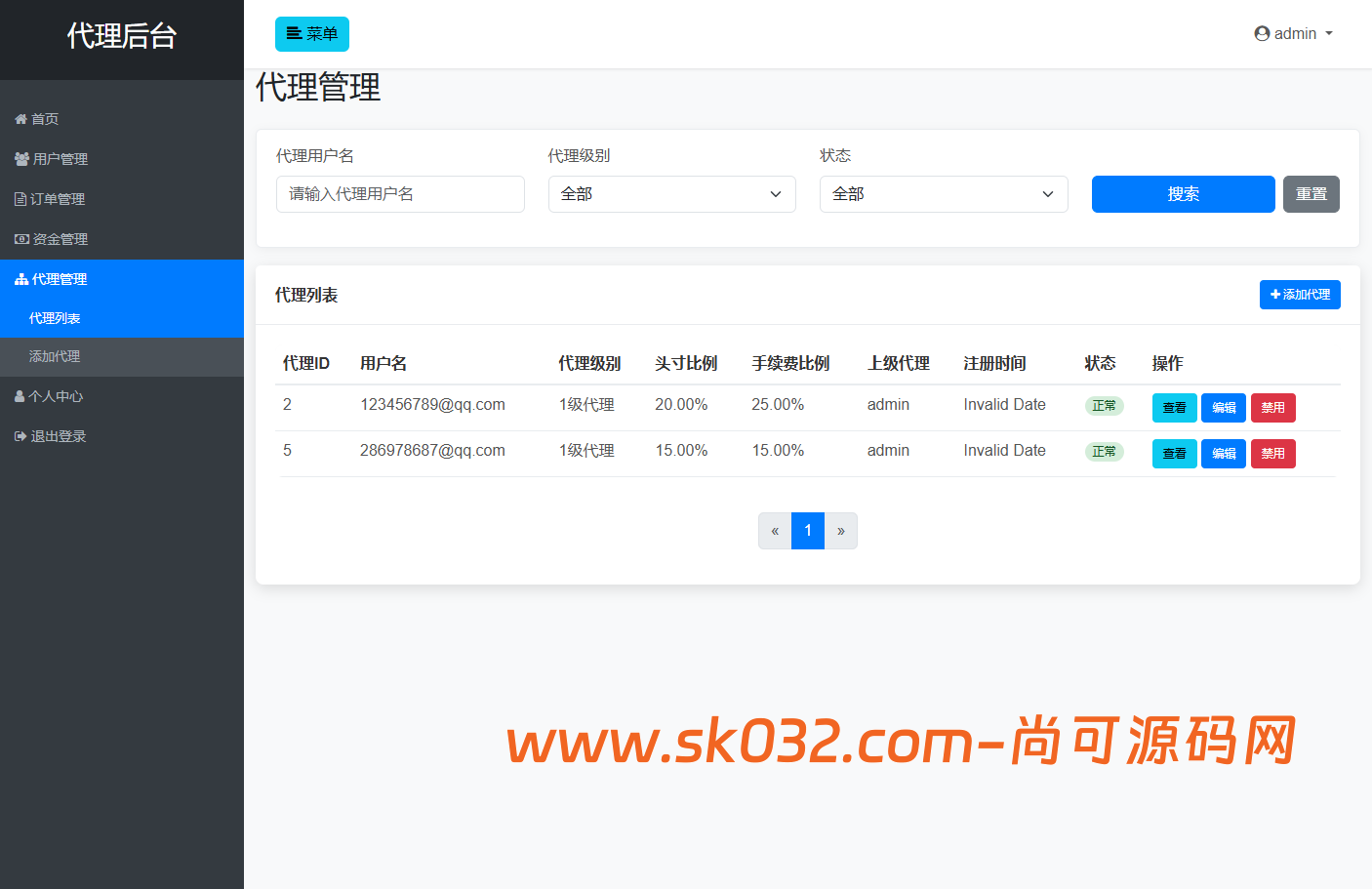Open 资金管理 in the sidebar

122,239
